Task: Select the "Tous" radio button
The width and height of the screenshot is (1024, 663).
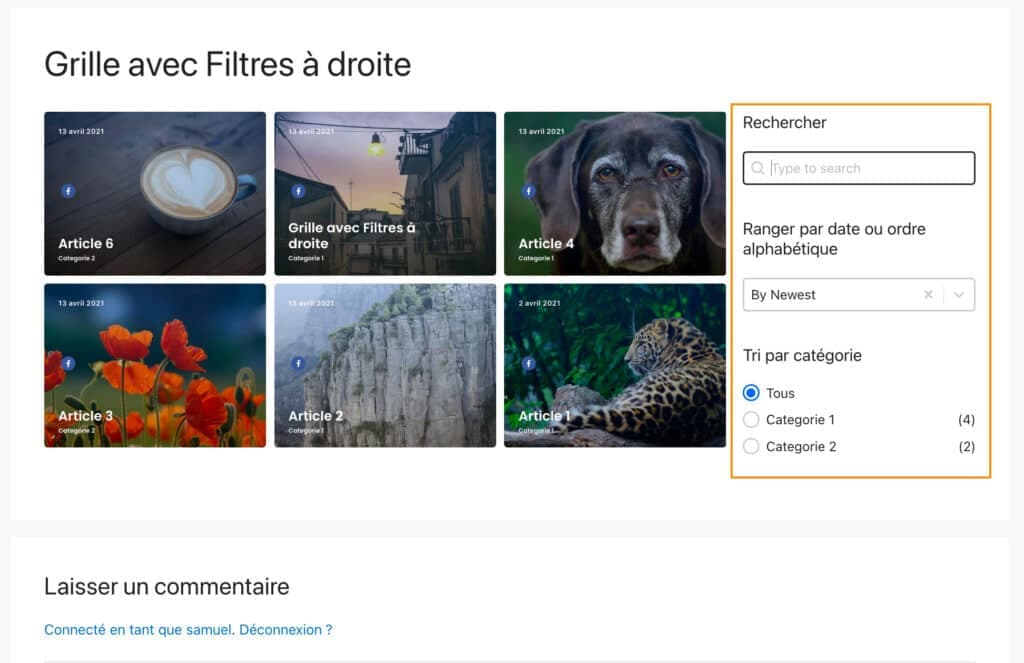Action: click(751, 393)
